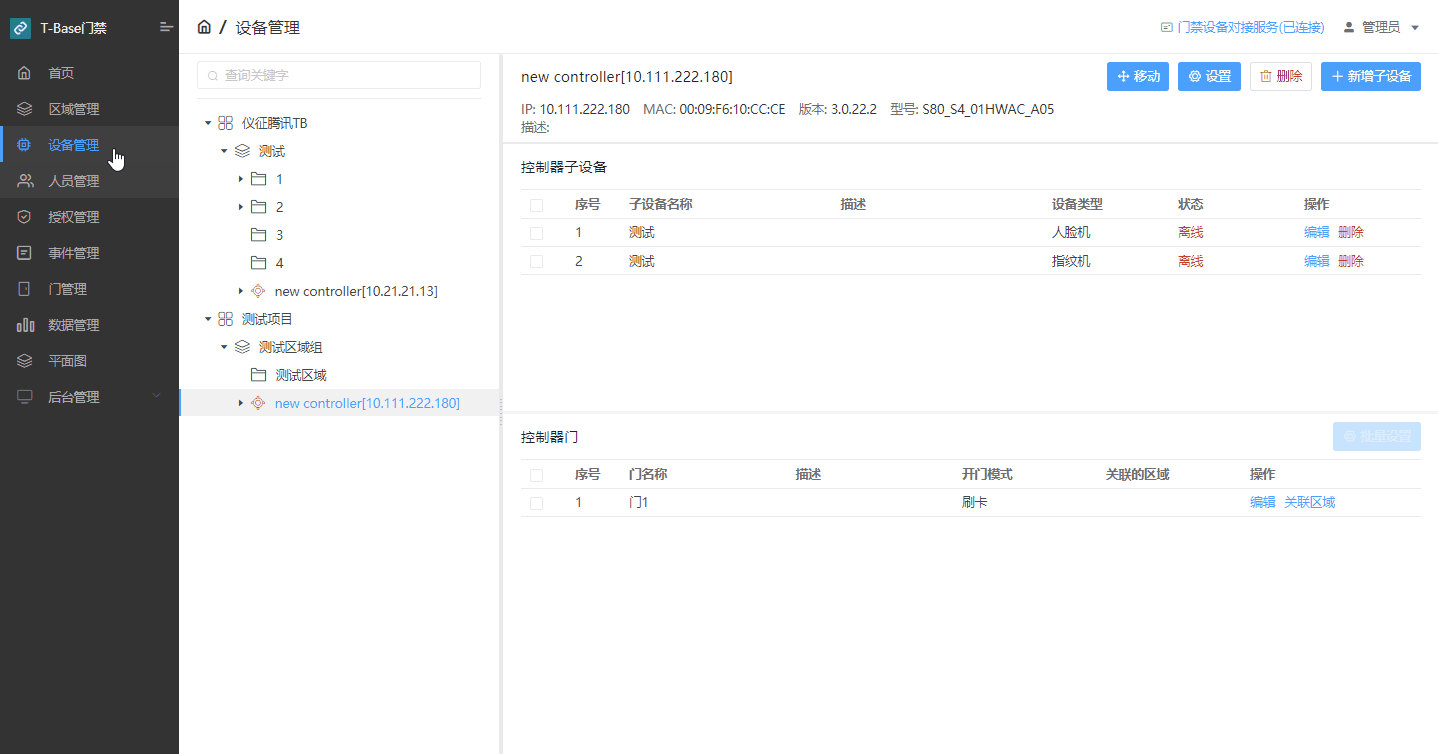
Task: Click the 首页 home icon in sidebar
Action: point(25,73)
